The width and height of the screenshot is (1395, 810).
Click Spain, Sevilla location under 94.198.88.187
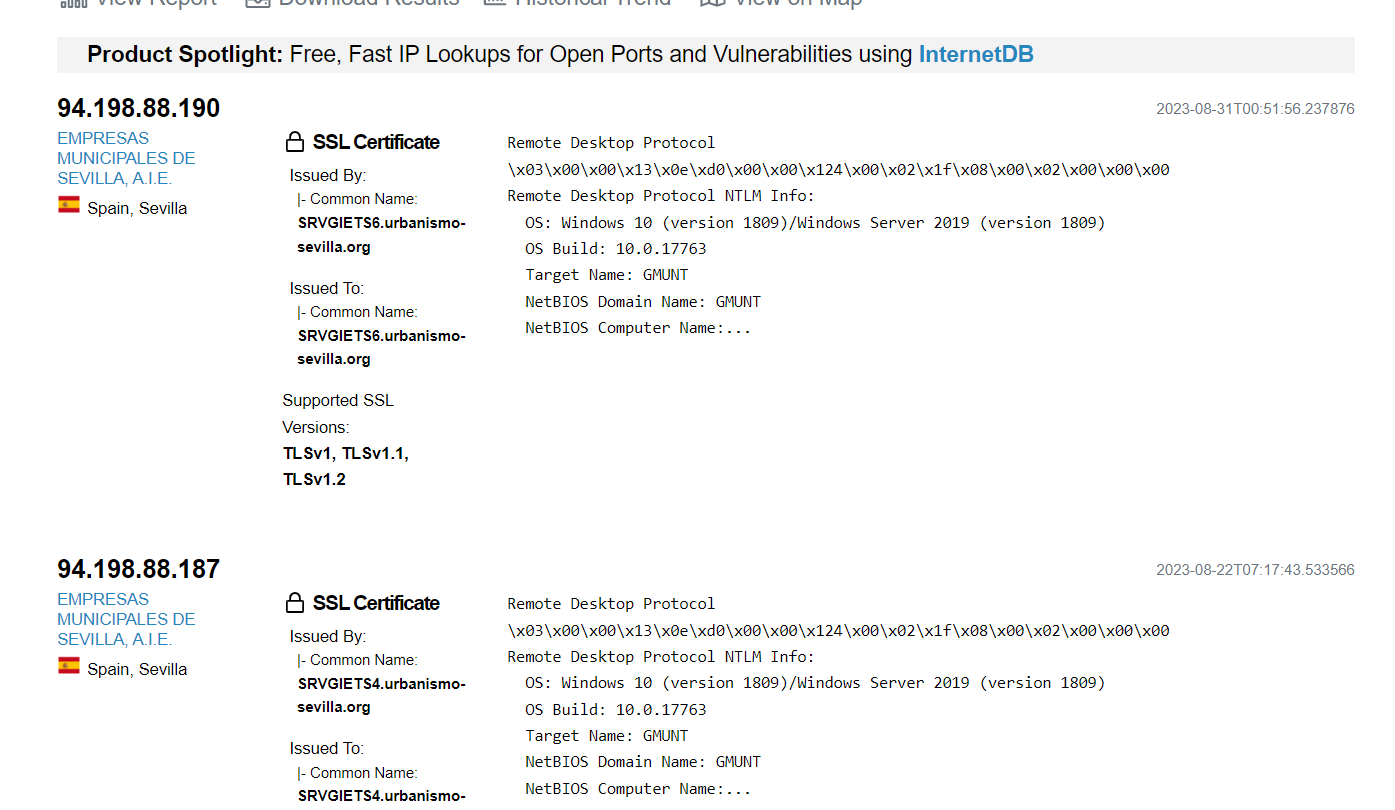137,669
